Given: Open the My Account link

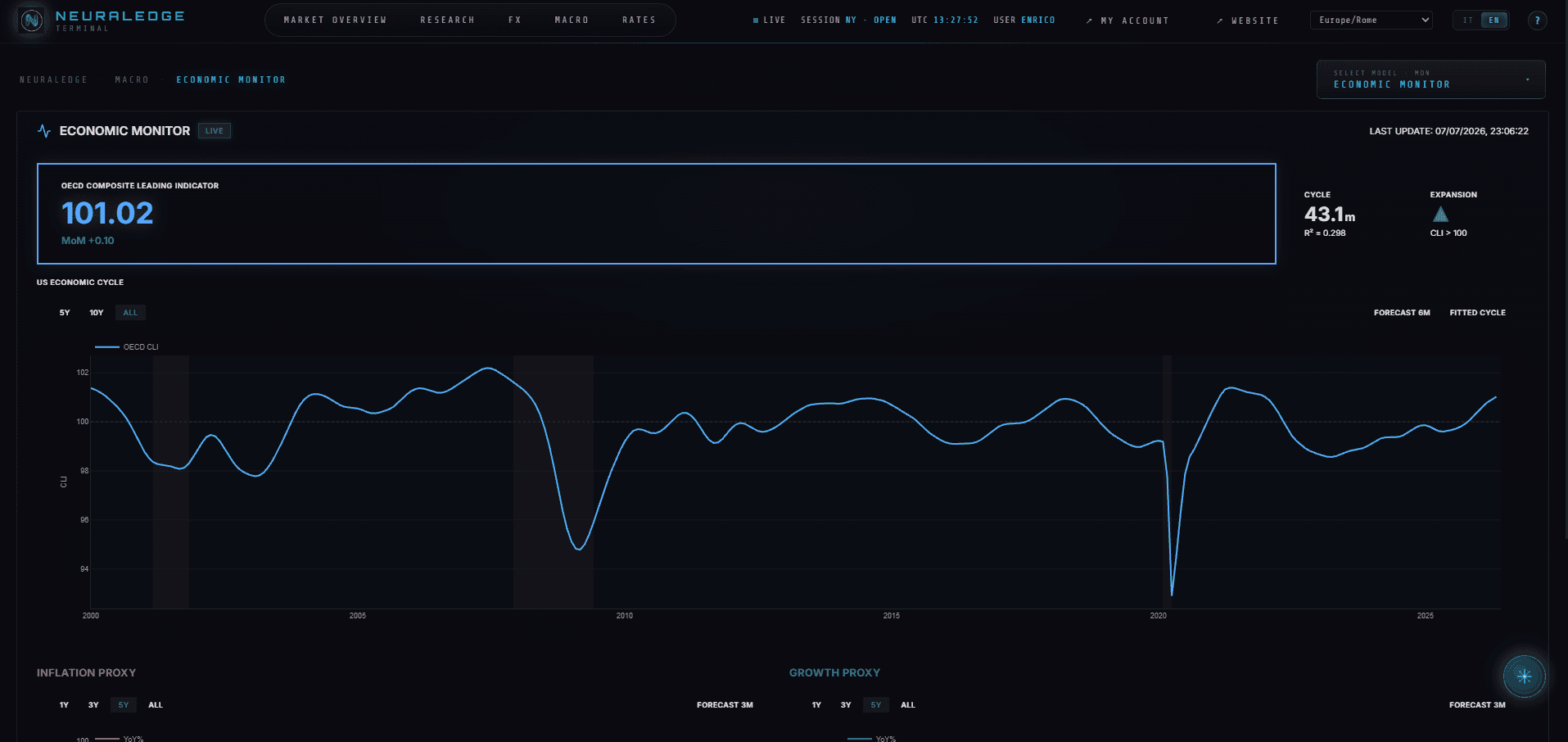Looking at the screenshot, I should tap(1127, 20).
